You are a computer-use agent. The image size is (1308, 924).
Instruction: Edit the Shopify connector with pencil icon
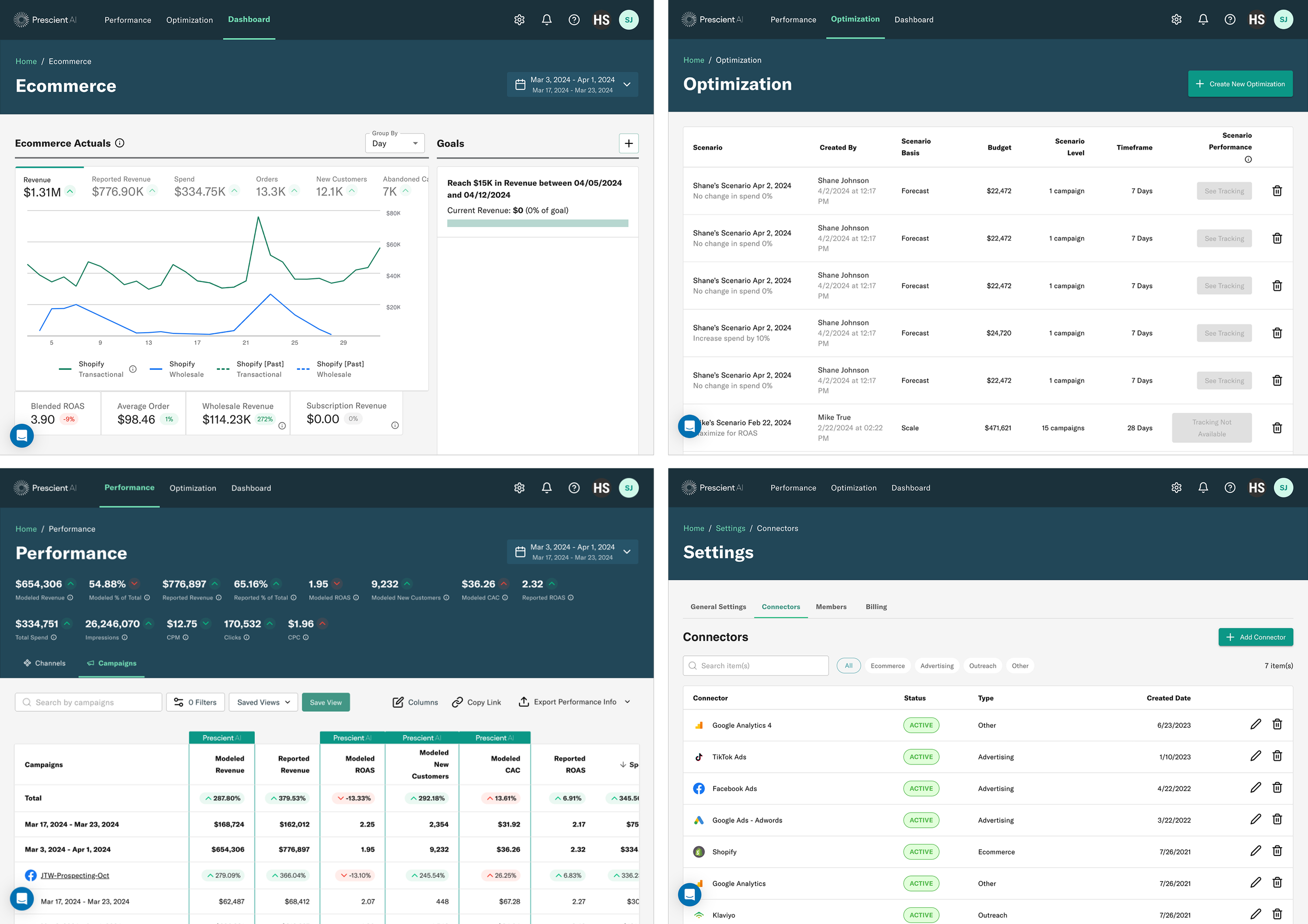click(x=1255, y=851)
